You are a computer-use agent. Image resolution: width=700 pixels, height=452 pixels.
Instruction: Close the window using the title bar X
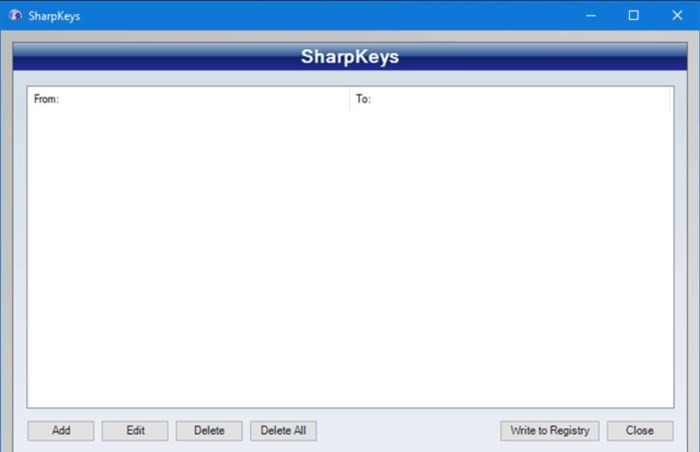677,15
